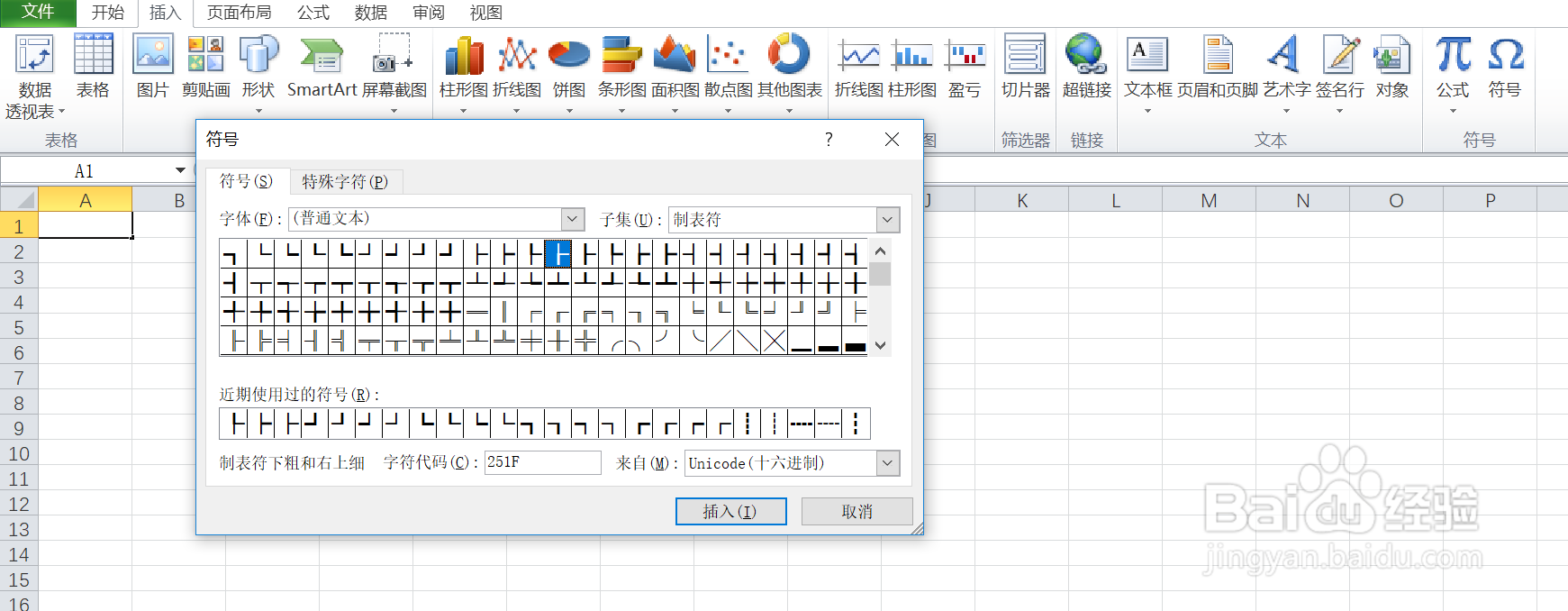1568x611 pixels.
Task: Expand the Subset (子集) dropdown
Action: coord(888,220)
